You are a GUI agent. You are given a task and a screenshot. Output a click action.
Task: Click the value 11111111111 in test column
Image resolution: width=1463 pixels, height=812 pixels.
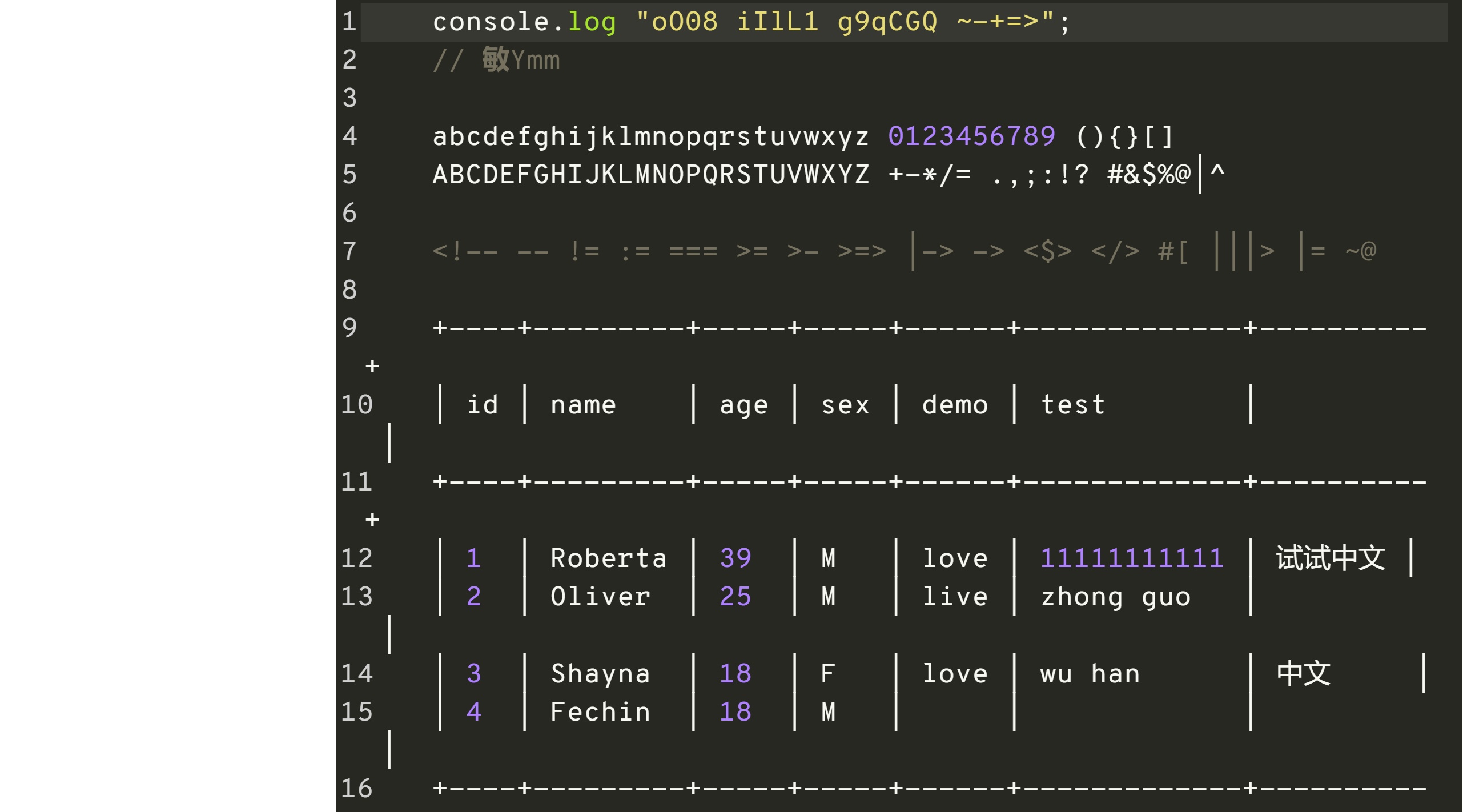(1132, 558)
